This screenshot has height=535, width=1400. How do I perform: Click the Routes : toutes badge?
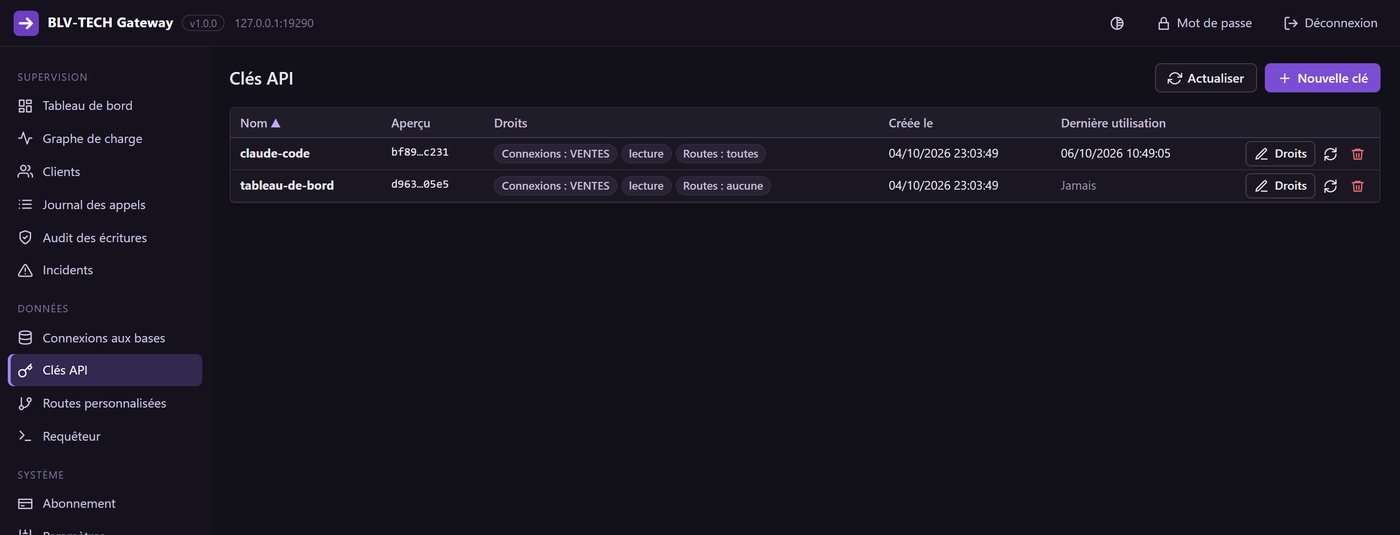[720, 154]
